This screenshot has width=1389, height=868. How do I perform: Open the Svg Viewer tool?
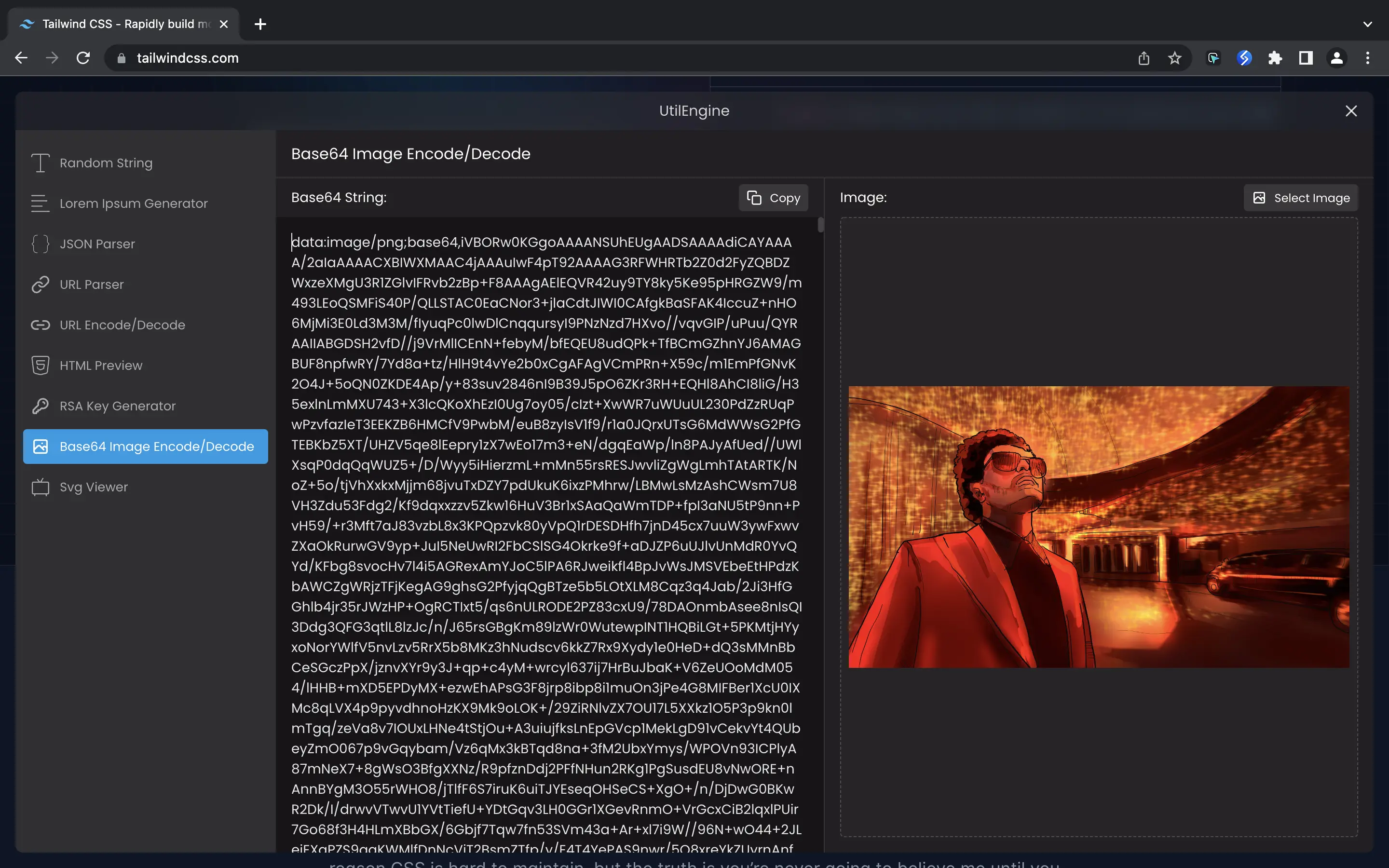[x=94, y=487]
